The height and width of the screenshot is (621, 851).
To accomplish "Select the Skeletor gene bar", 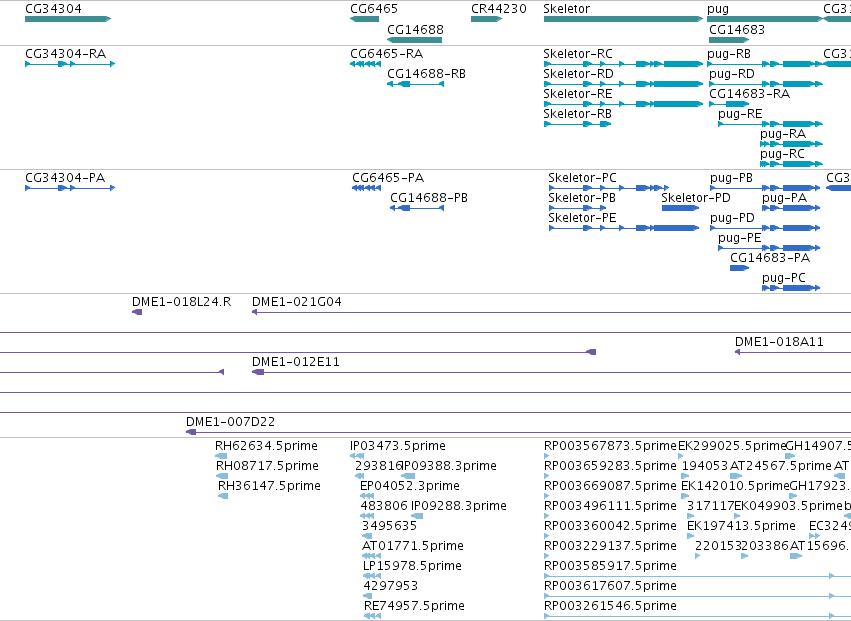I will (x=623, y=19).
